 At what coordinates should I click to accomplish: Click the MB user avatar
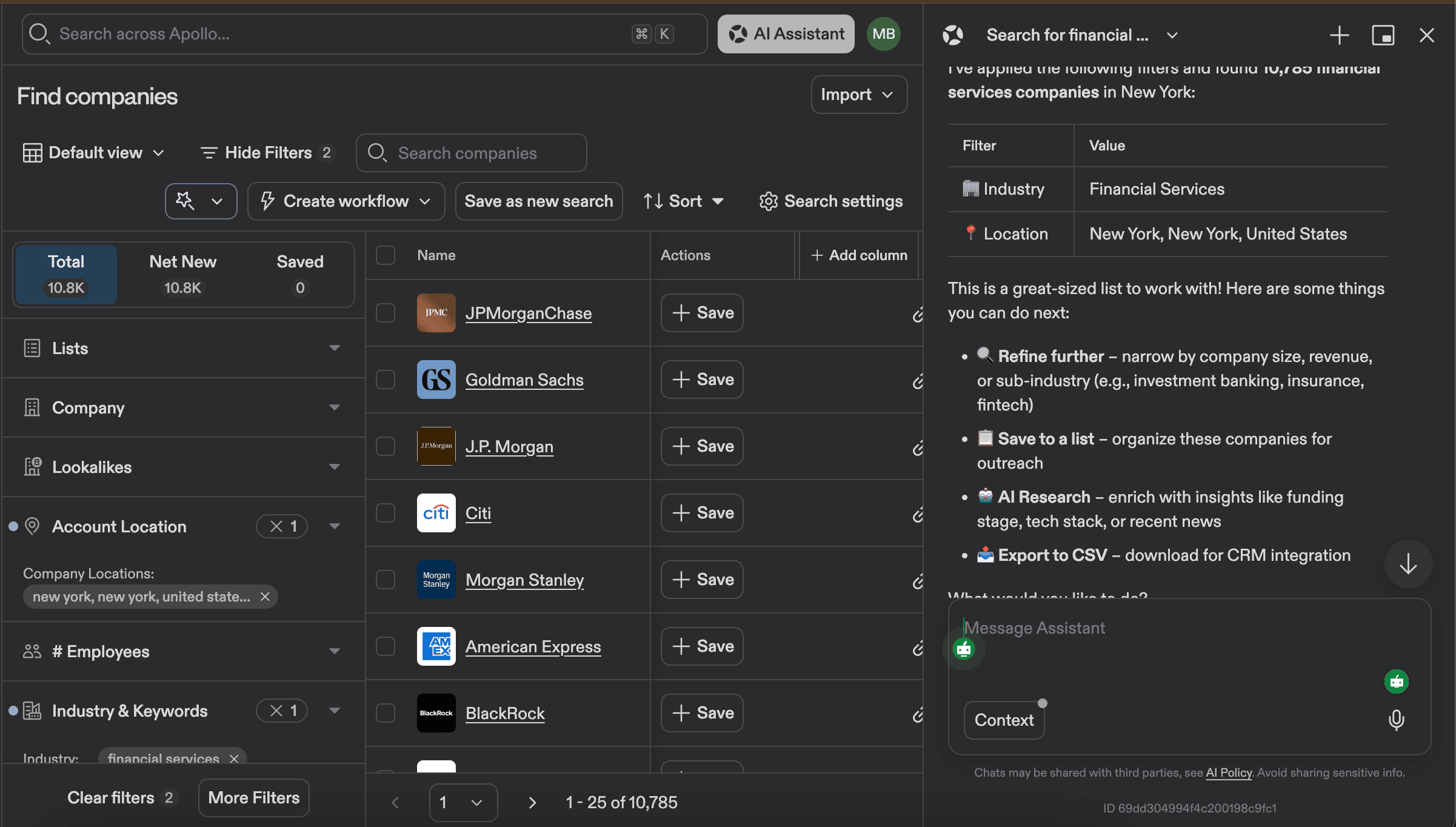click(883, 34)
